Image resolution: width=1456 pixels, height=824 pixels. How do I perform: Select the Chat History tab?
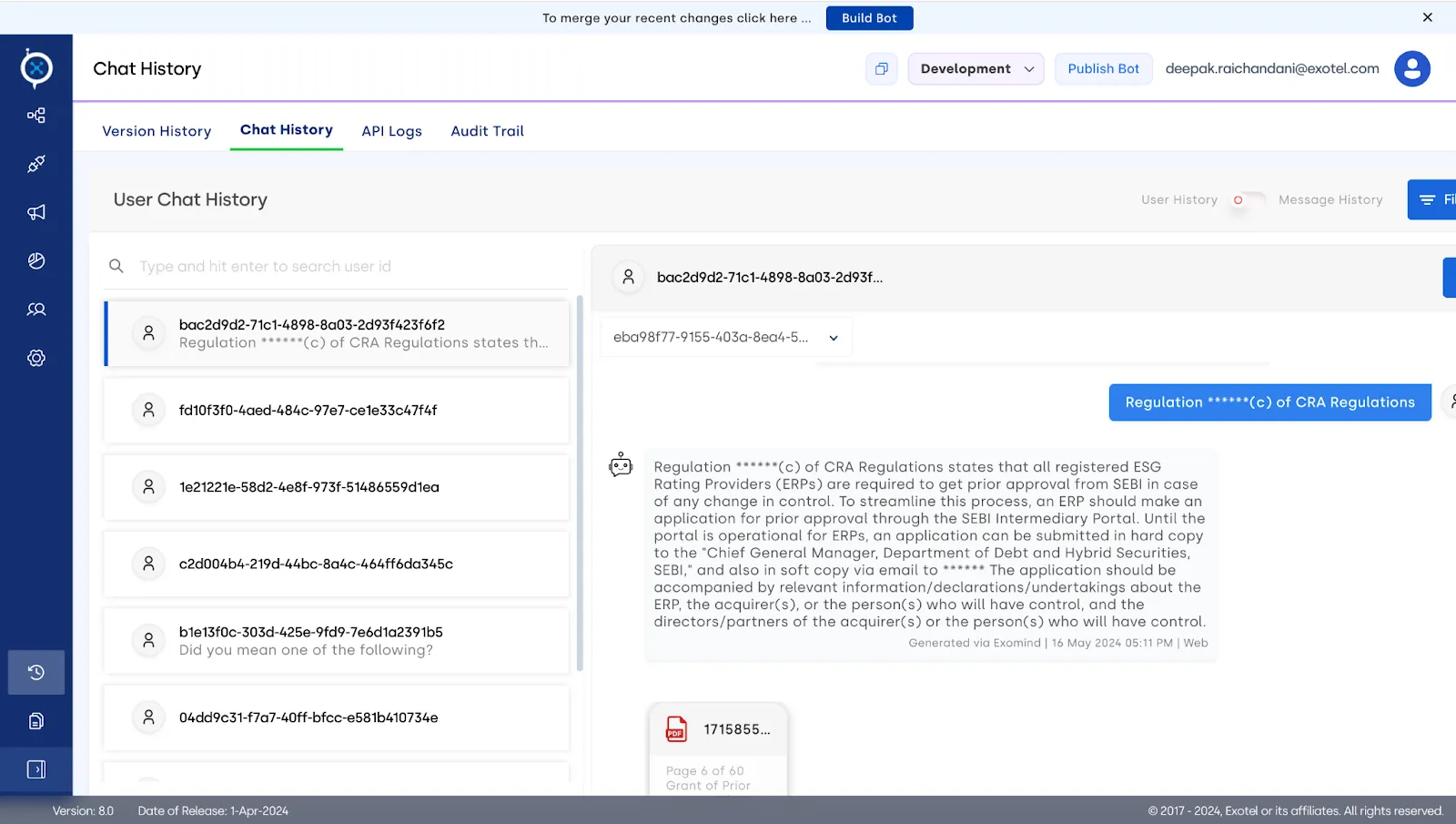pos(287,130)
